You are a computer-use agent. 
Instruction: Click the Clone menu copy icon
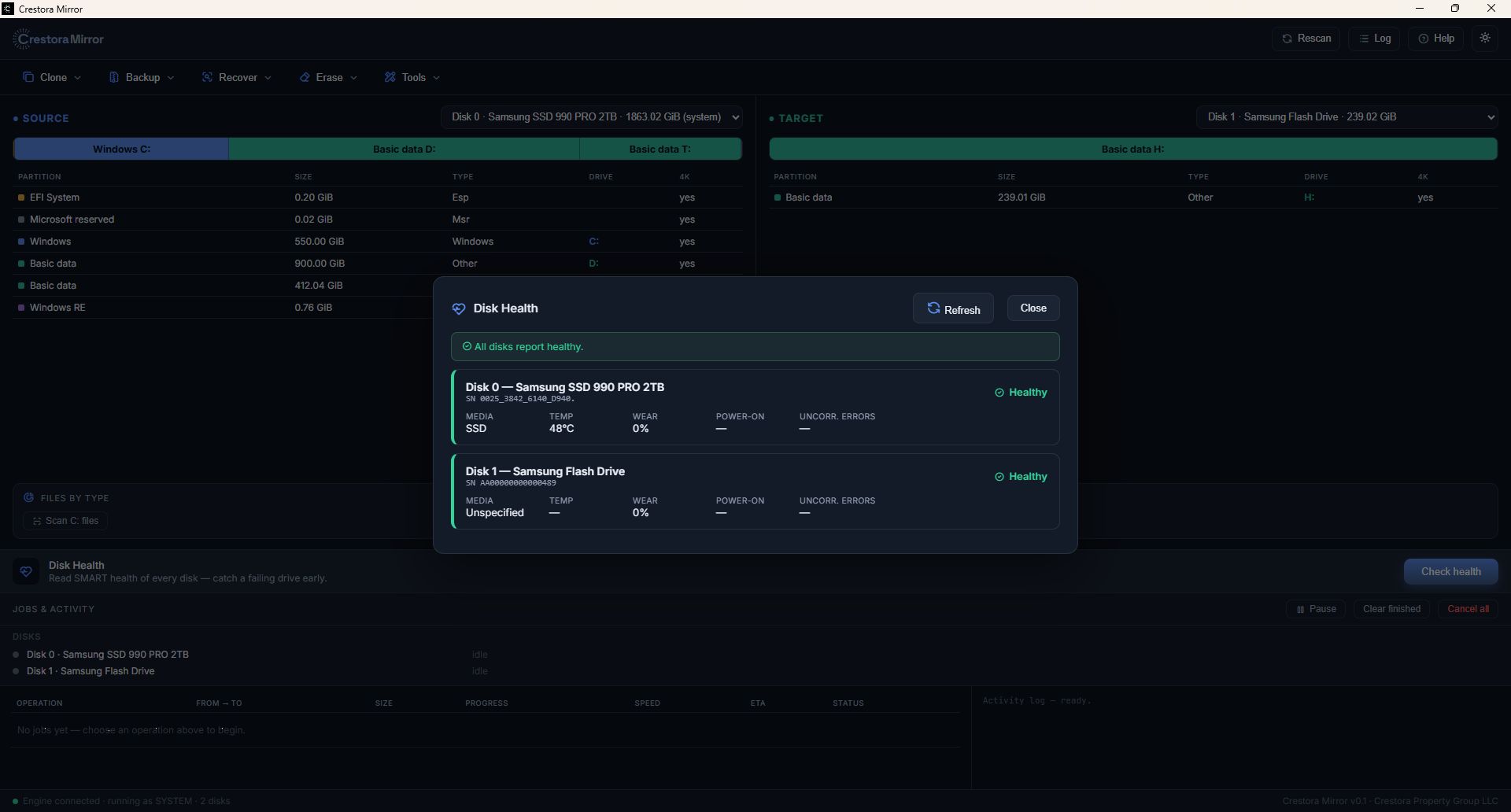(28, 77)
